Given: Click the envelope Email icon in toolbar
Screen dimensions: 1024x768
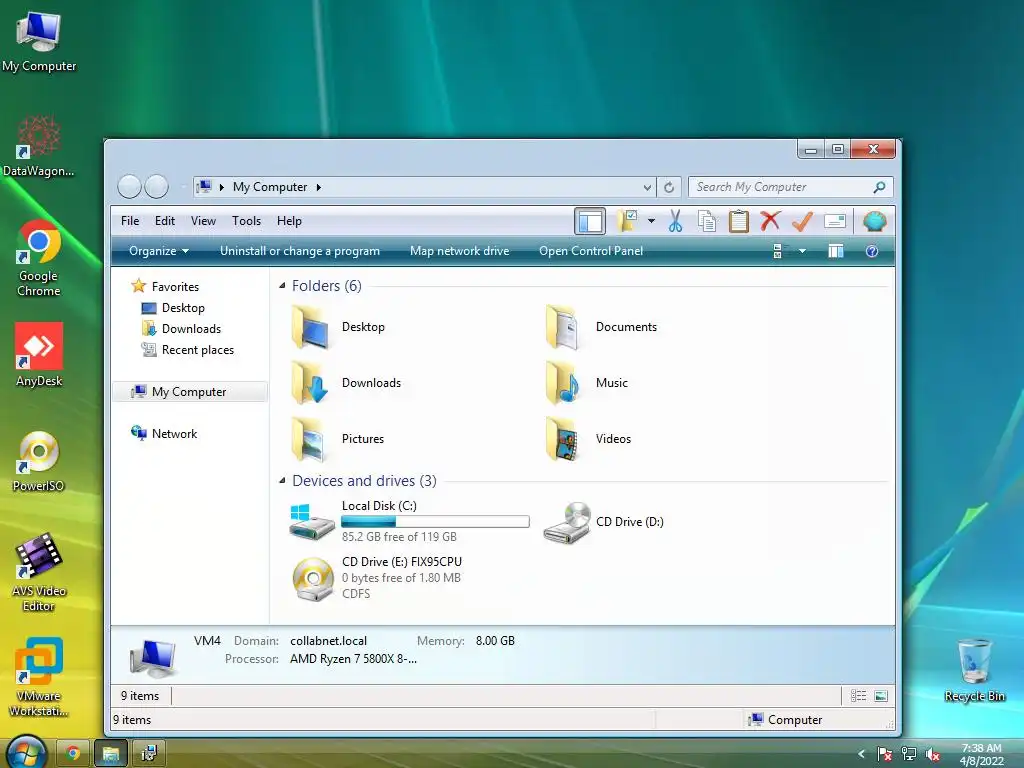Looking at the screenshot, I should pos(835,221).
